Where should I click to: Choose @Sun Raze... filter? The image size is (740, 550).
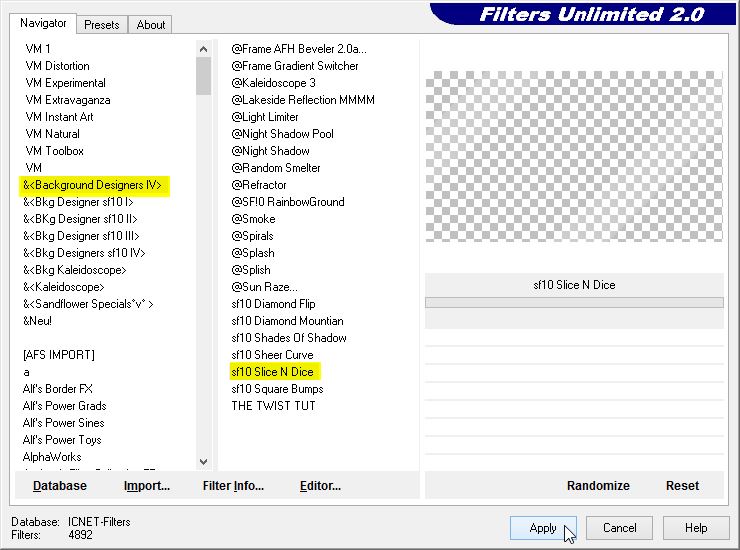coord(264,287)
